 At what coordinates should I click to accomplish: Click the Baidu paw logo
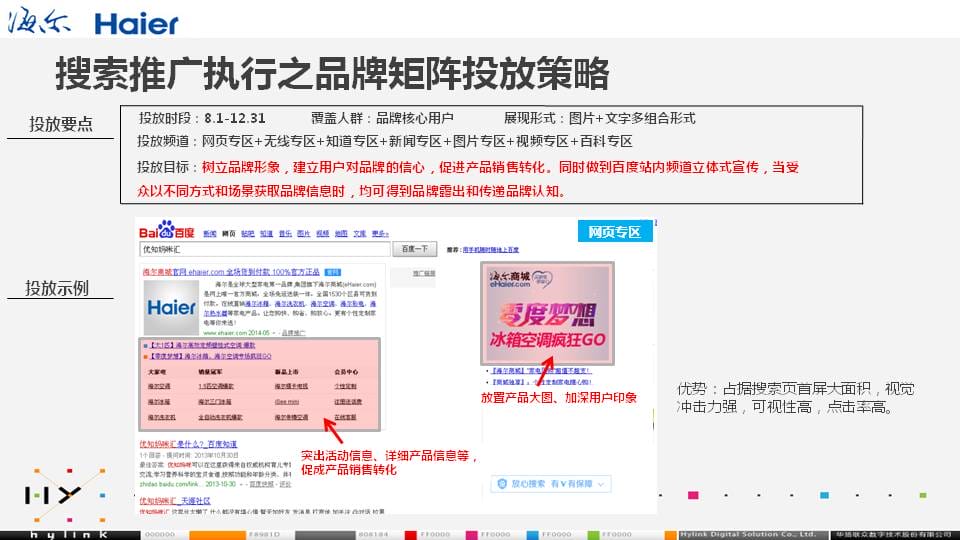click(166, 230)
